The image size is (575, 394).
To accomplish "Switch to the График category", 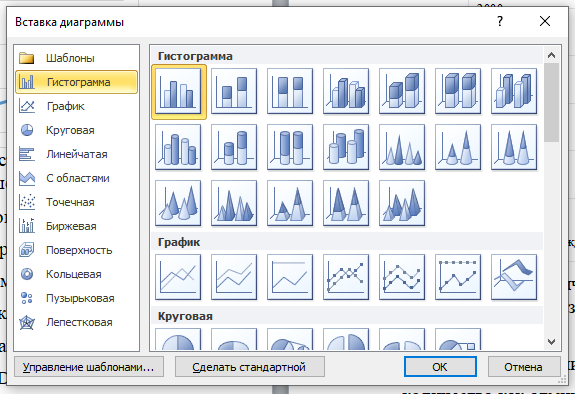I will coord(77,106).
